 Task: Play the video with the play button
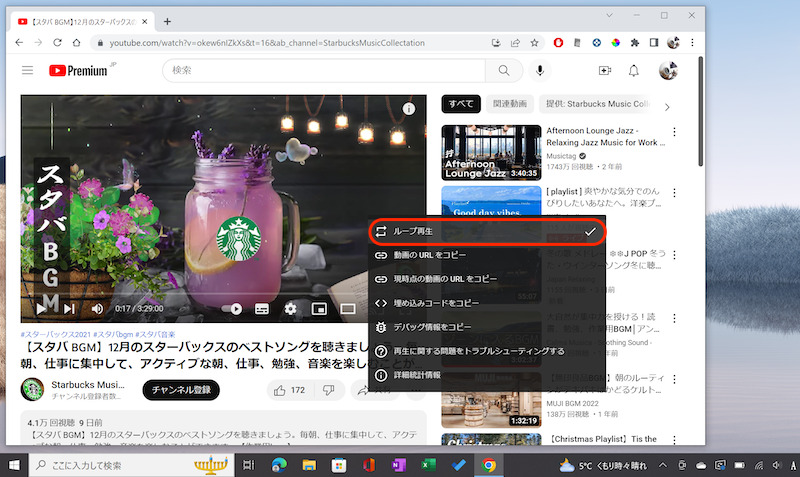tap(42, 308)
